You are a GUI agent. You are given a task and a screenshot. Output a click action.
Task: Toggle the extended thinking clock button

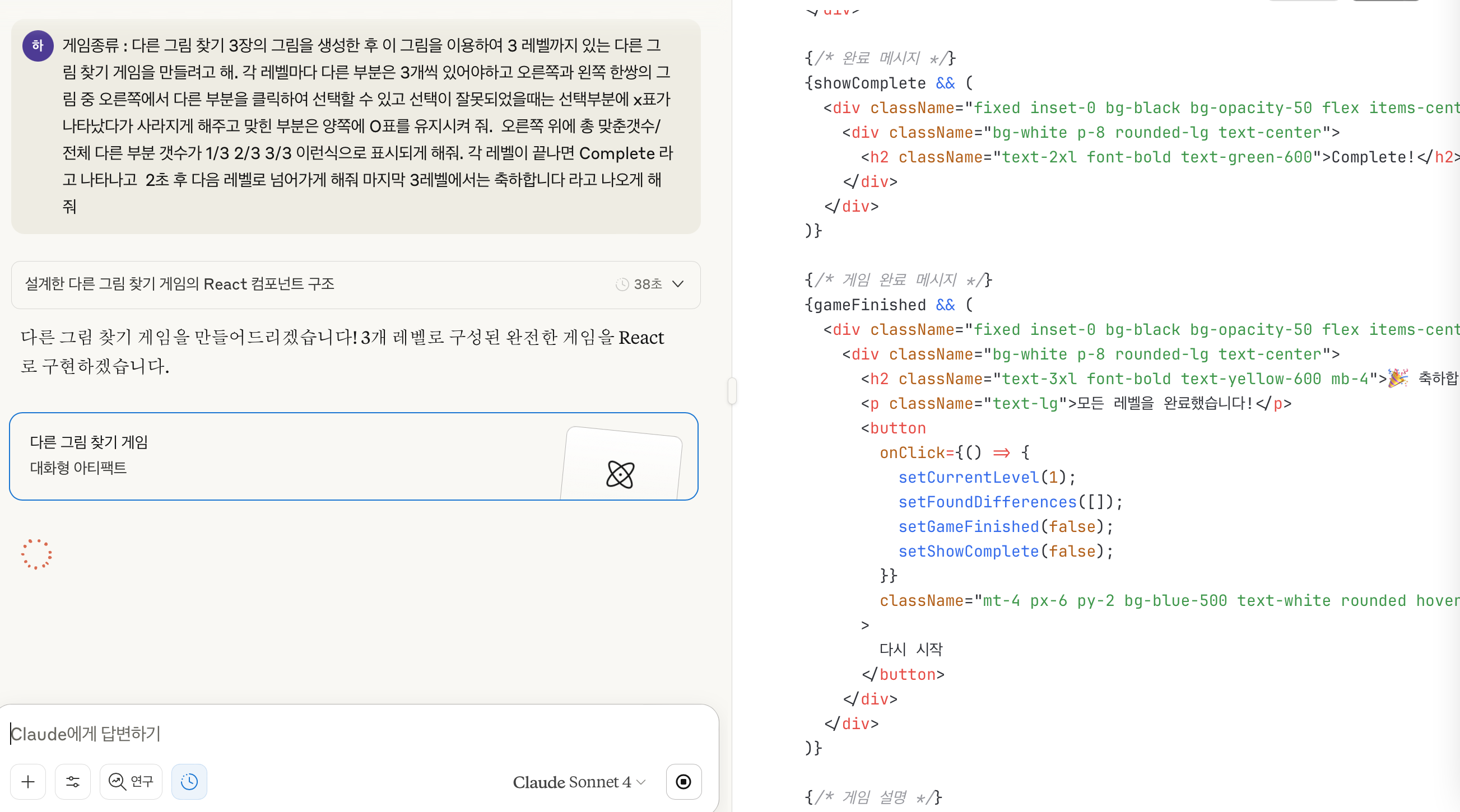pyautogui.click(x=189, y=782)
